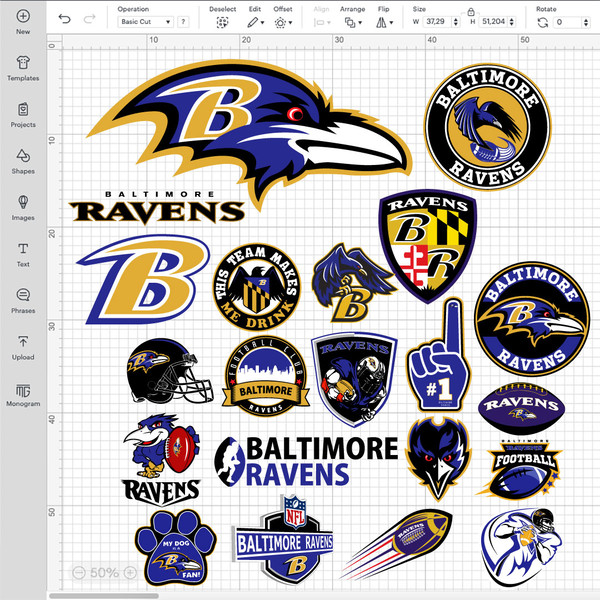Adjust the height stepper arrows
The width and height of the screenshot is (600, 600).
coord(512,22)
